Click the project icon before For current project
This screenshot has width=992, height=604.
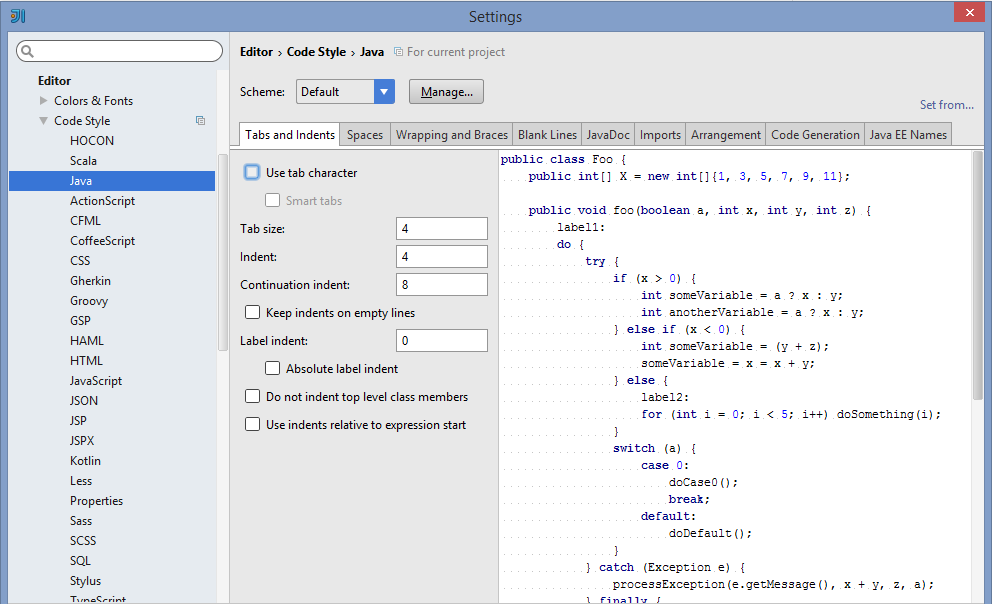tap(398, 52)
